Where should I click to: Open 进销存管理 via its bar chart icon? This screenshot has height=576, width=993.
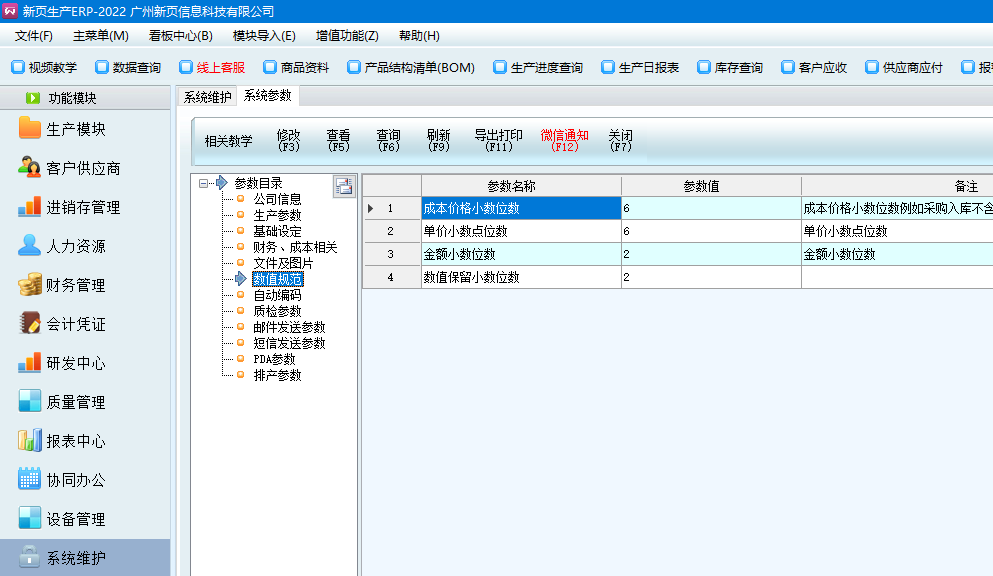(x=30, y=207)
